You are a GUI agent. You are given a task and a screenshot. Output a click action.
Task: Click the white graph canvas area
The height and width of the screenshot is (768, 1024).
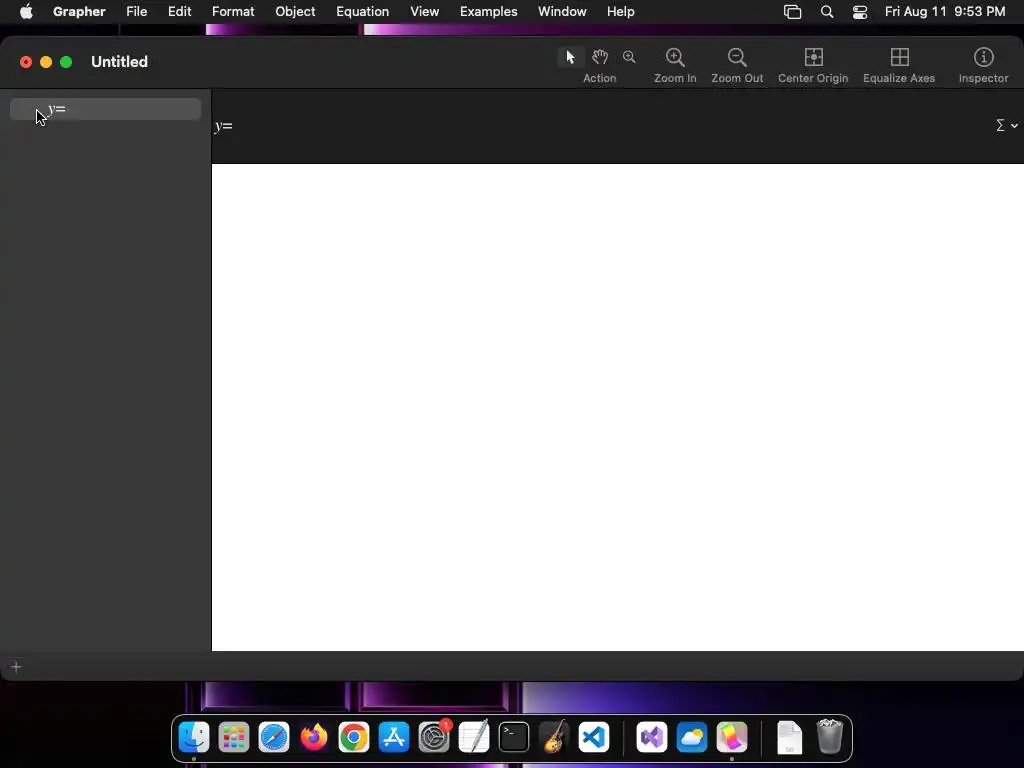(x=618, y=407)
